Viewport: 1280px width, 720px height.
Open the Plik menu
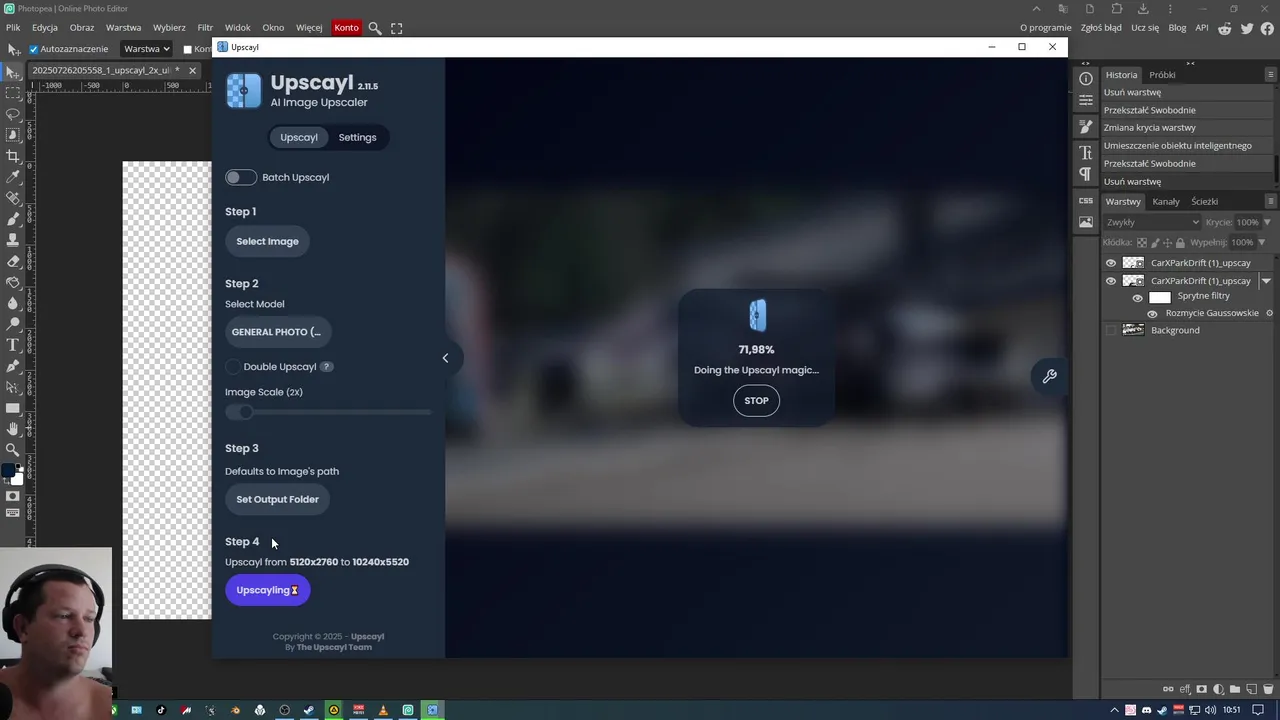click(x=13, y=28)
